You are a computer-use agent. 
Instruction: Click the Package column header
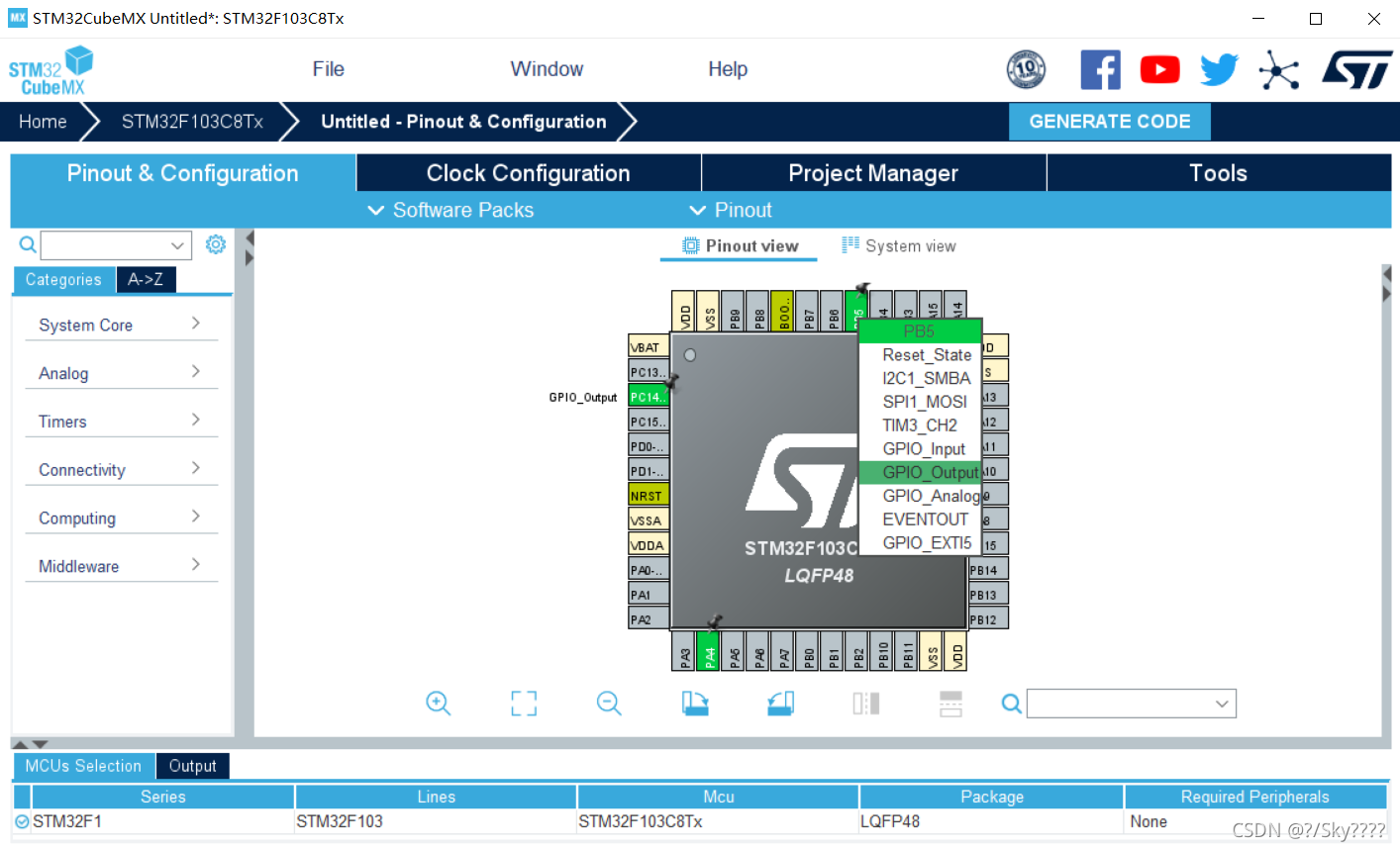point(992,797)
